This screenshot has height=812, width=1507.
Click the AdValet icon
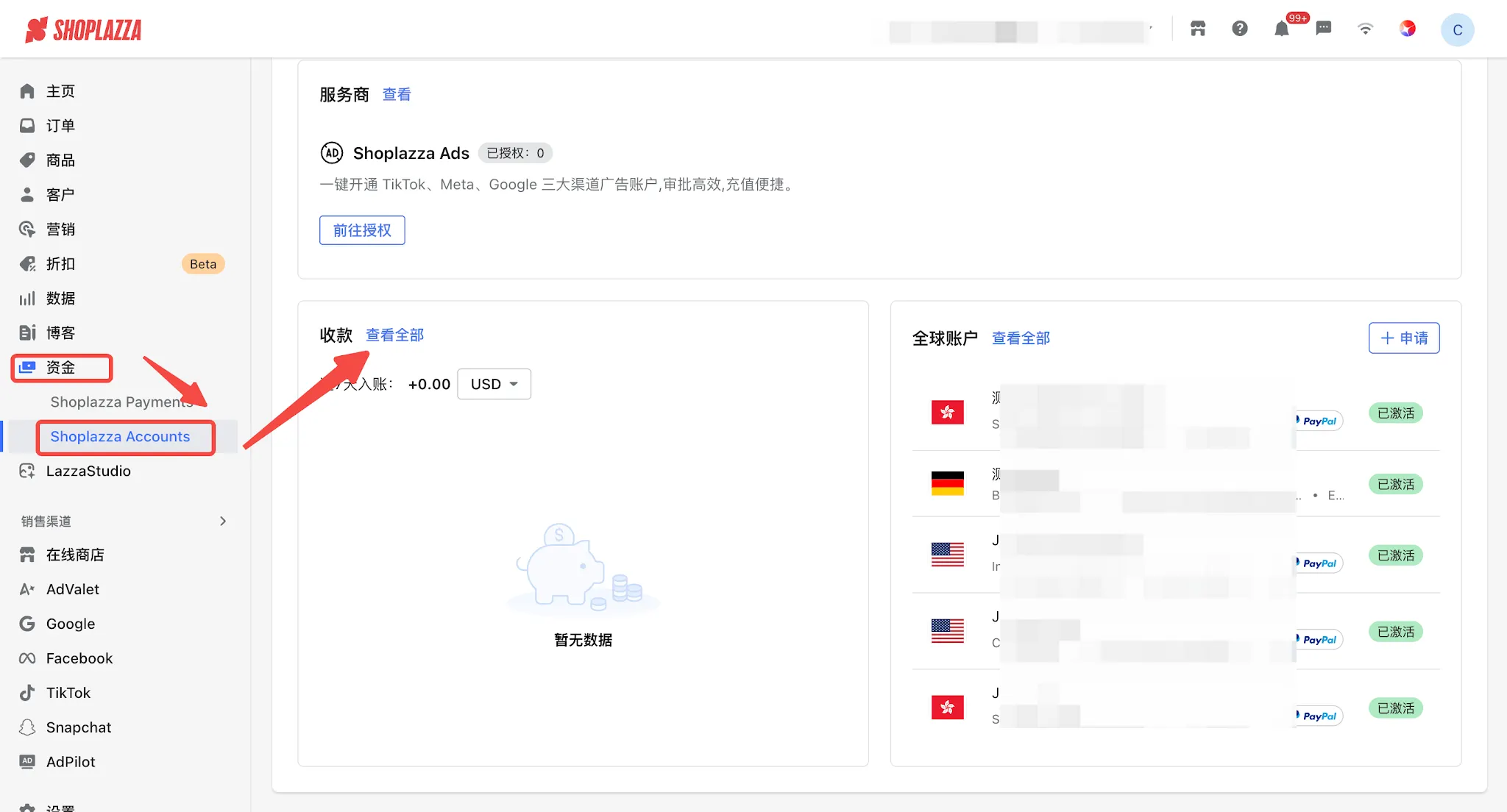(x=27, y=589)
